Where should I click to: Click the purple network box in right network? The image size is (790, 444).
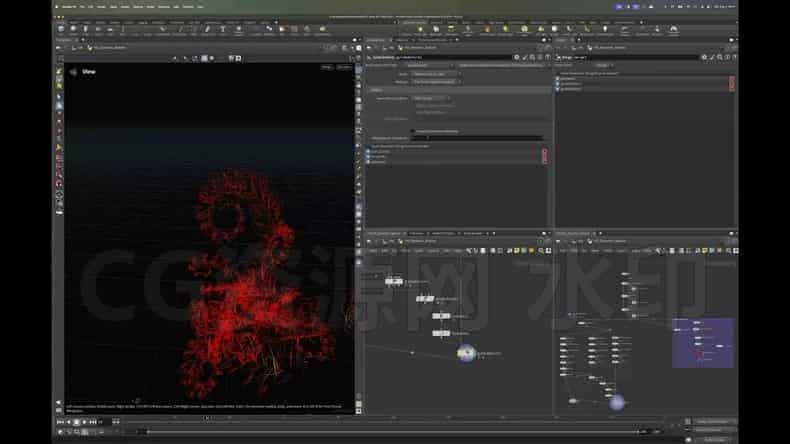(x=703, y=343)
